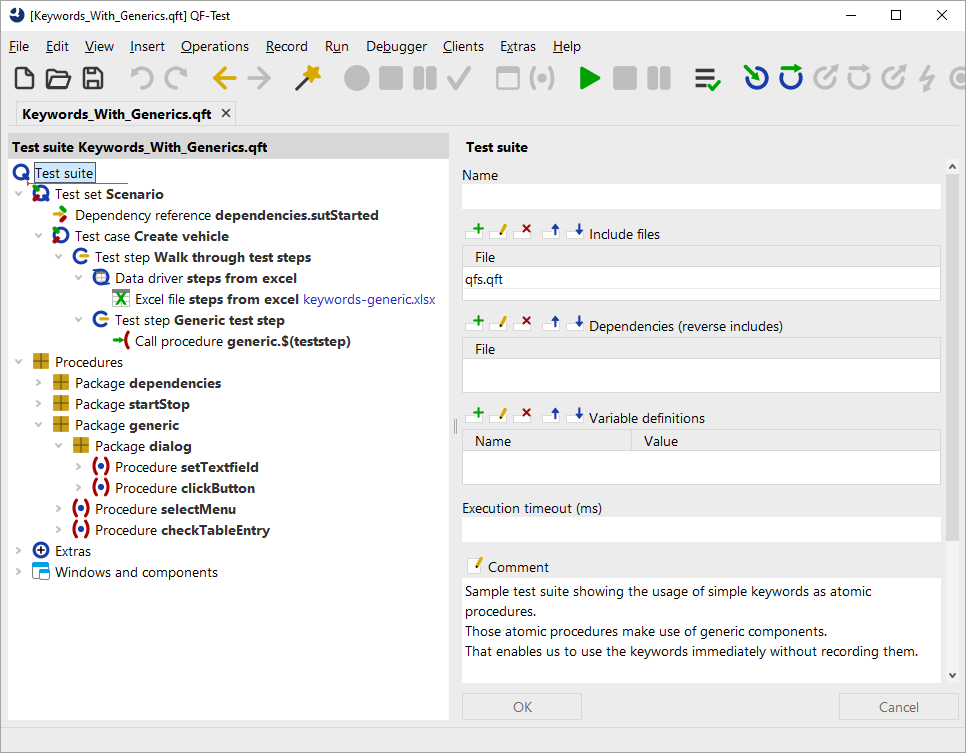Click the blue rollback dependencies icon
Screen dimensions: 966x753
(x=756, y=78)
